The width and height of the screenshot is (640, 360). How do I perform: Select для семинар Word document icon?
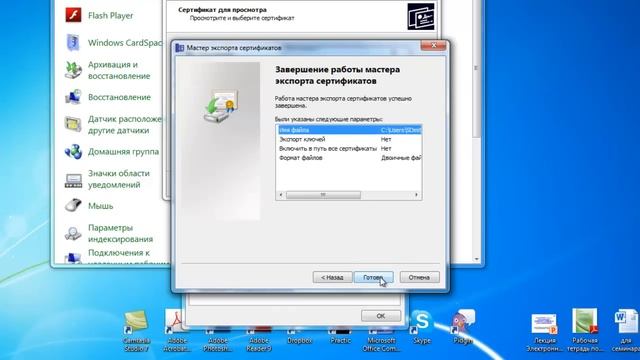tap(626, 331)
